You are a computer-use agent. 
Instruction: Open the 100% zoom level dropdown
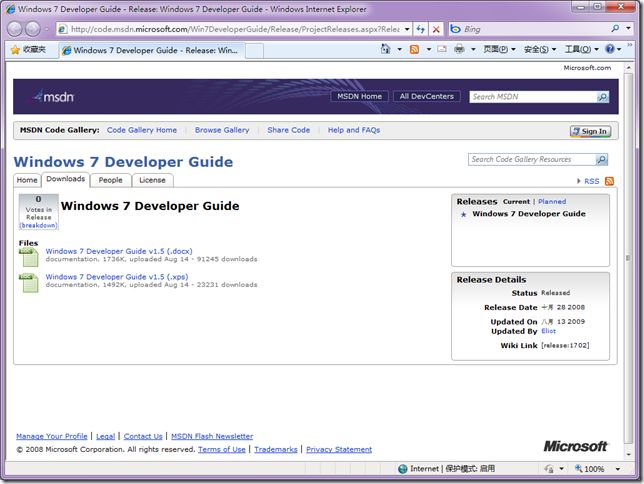point(617,469)
